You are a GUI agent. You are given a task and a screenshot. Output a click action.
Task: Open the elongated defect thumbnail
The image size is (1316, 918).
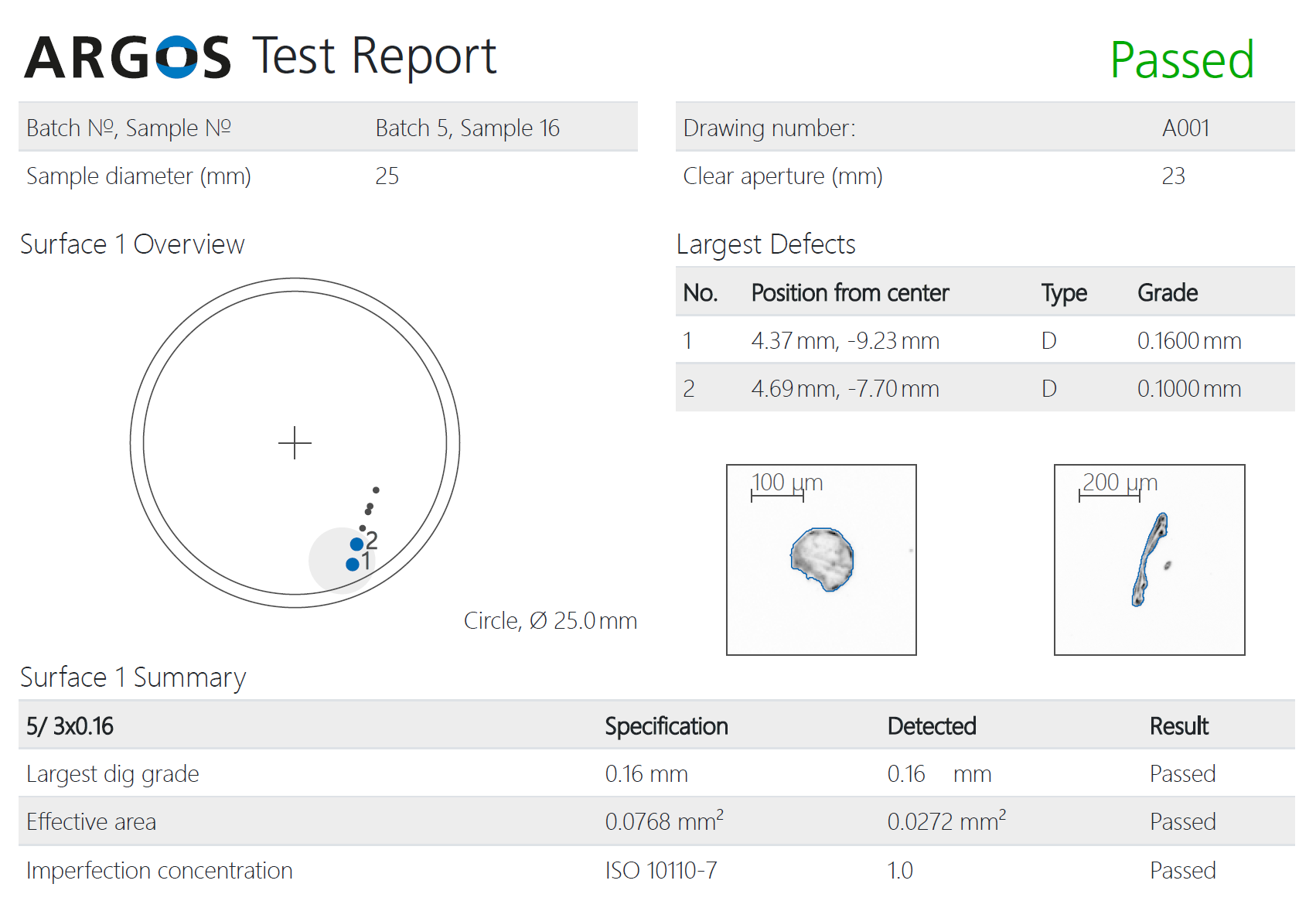[1149, 559]
